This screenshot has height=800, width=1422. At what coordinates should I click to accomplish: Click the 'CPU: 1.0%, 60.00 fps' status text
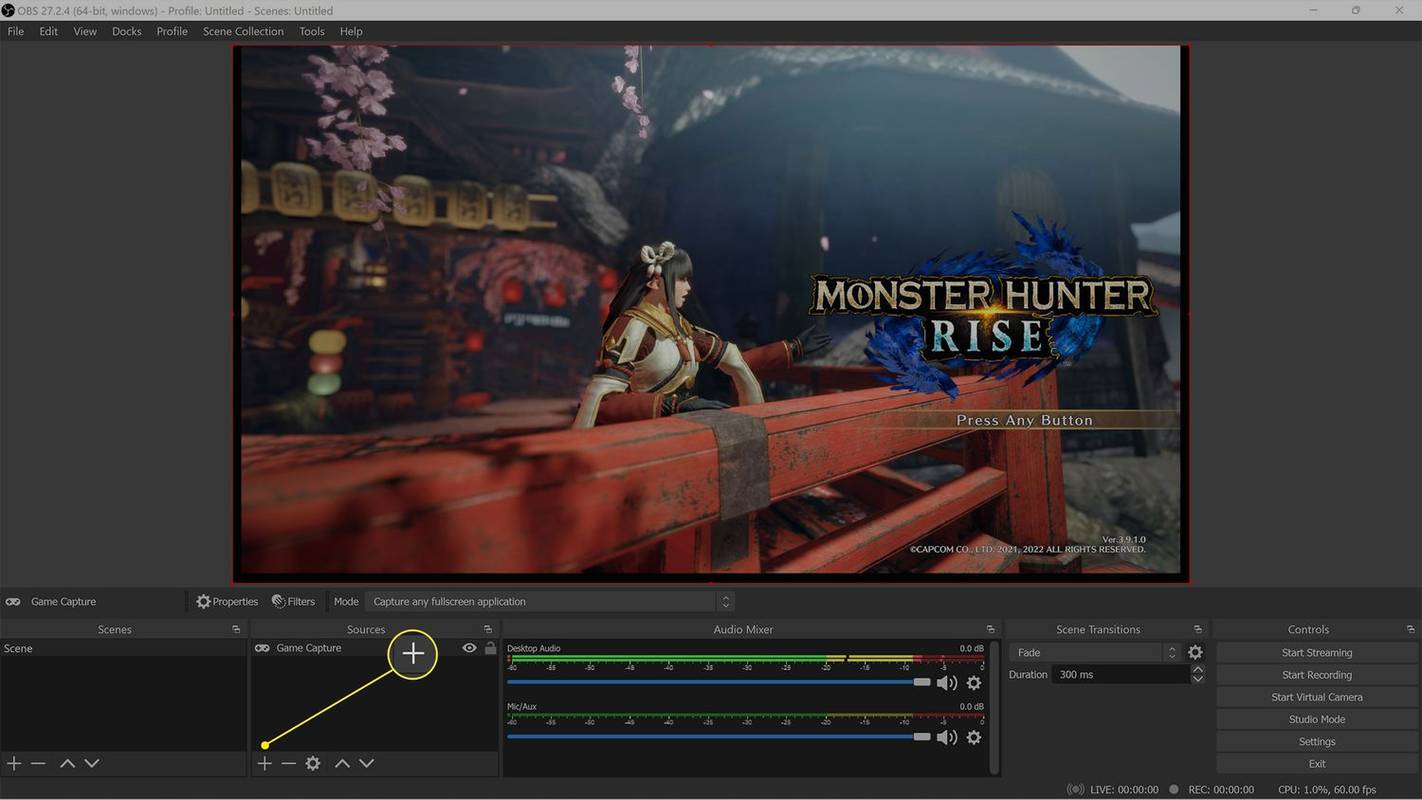pos(1327,789)
